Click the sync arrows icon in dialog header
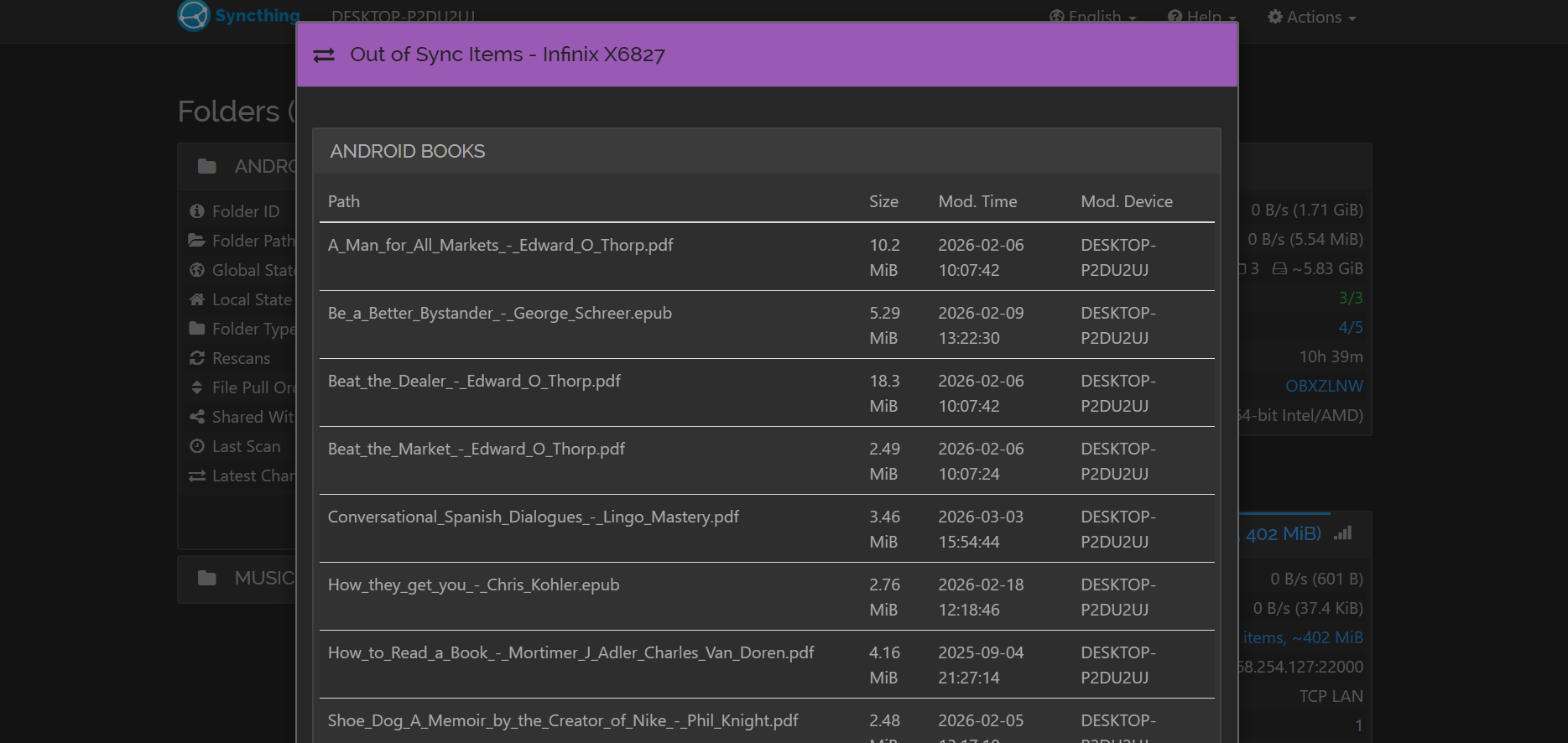1568x743 pixels. click(x=324, y=55)
